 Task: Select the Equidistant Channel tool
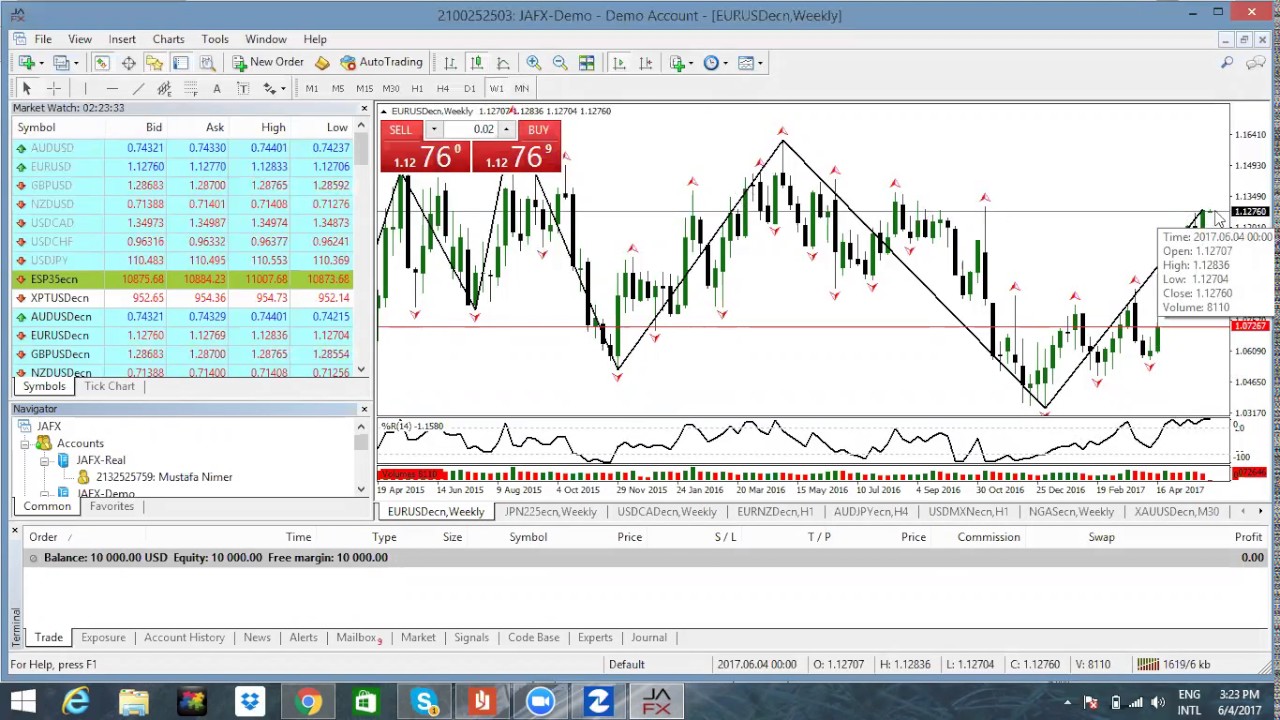click(164, 89)
